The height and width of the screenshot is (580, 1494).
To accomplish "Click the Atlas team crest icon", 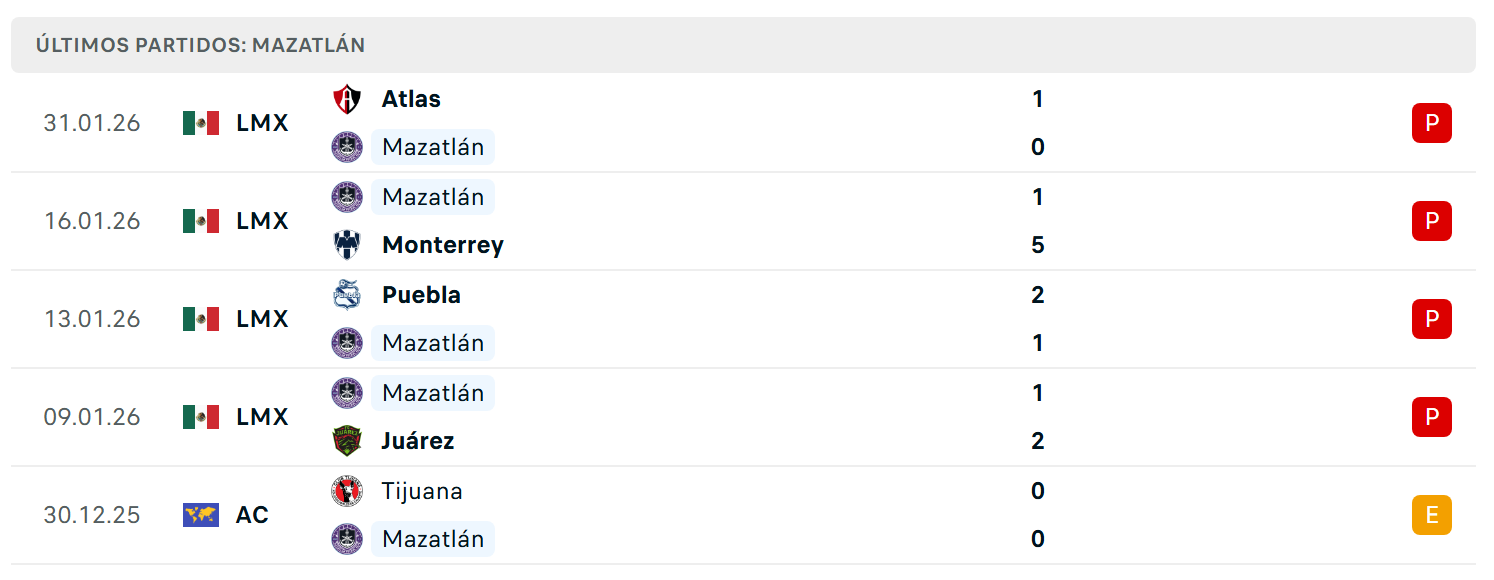I will (347, 99).
